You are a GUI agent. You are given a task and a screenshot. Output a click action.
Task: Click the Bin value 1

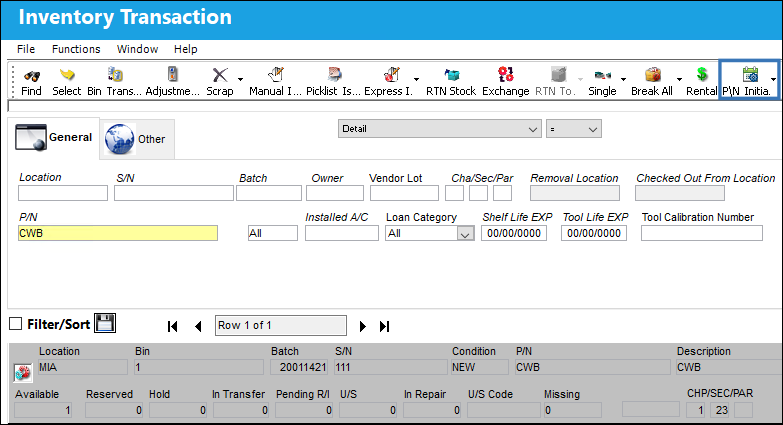tap(199, 368)
